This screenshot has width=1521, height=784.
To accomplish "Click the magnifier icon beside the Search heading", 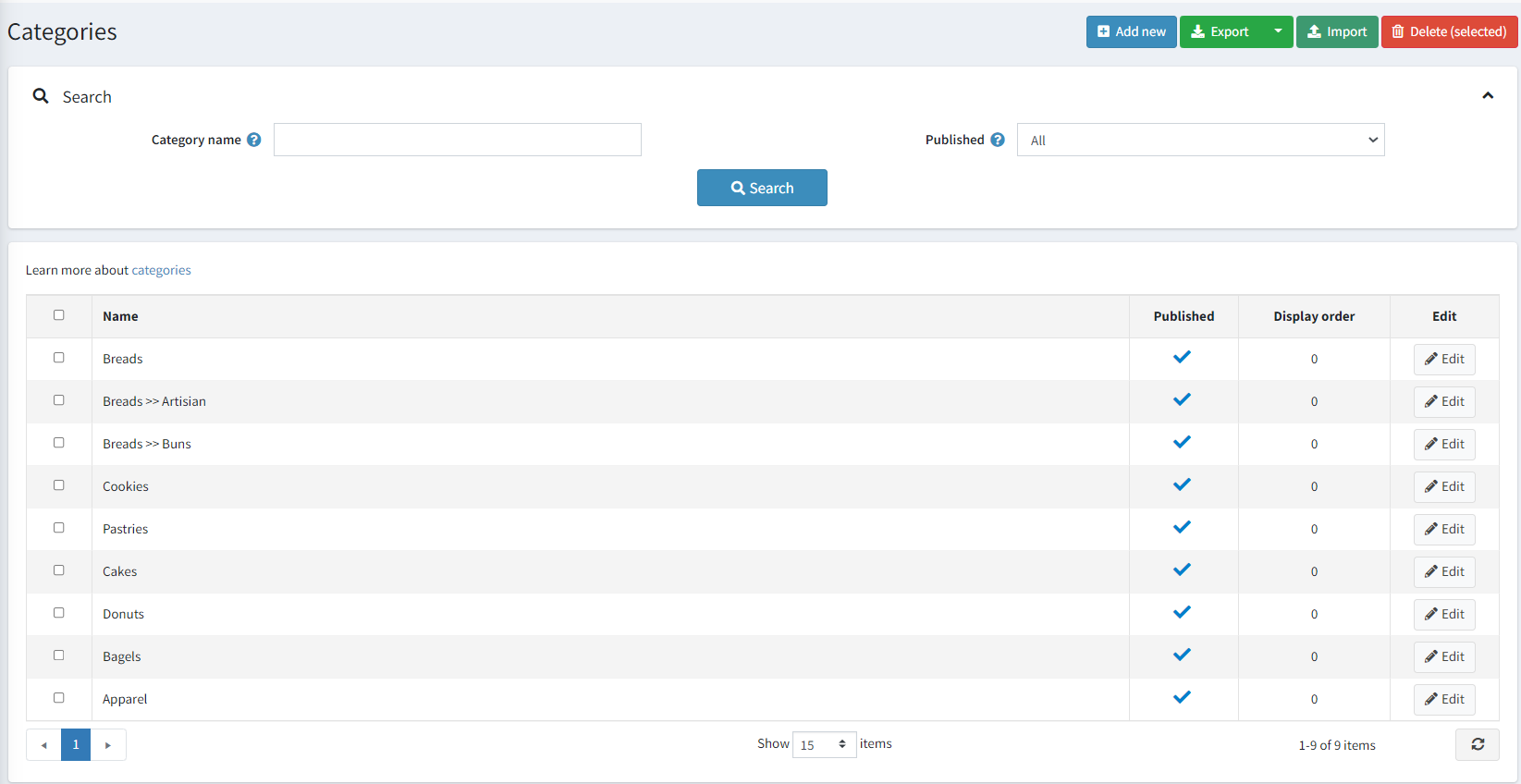I will (x=41, y=96).
